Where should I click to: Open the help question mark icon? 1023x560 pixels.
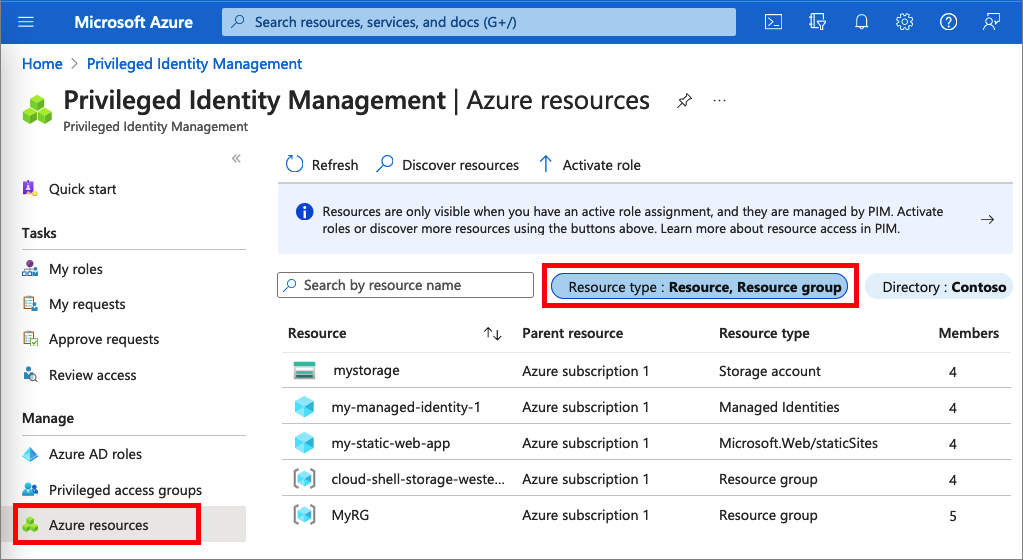948,22
